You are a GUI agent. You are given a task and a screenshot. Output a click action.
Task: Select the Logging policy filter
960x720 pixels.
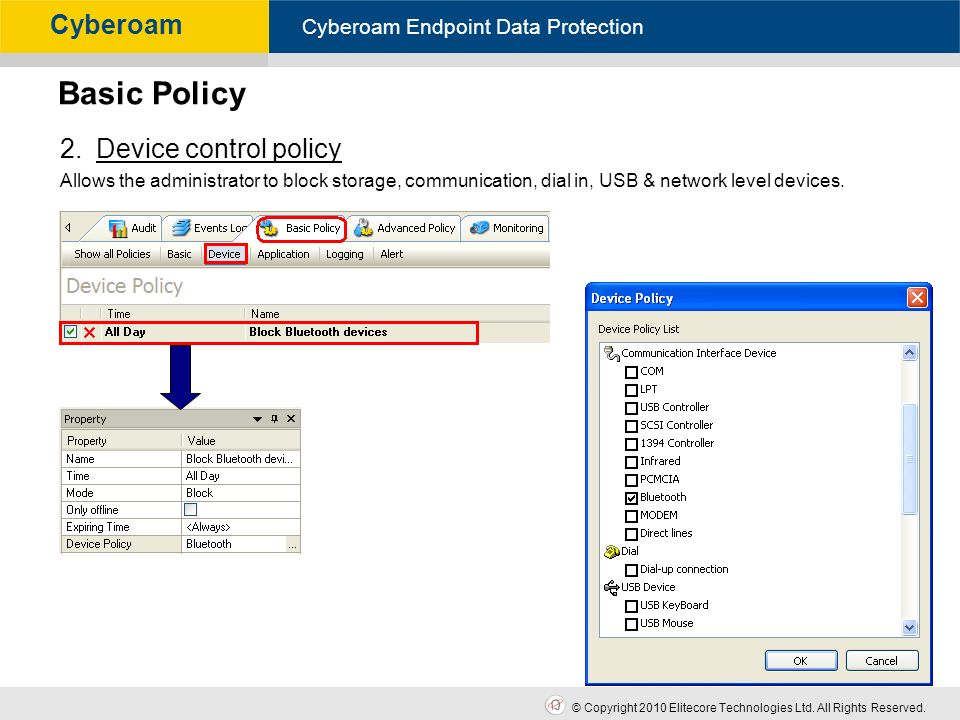pos(344,254)
